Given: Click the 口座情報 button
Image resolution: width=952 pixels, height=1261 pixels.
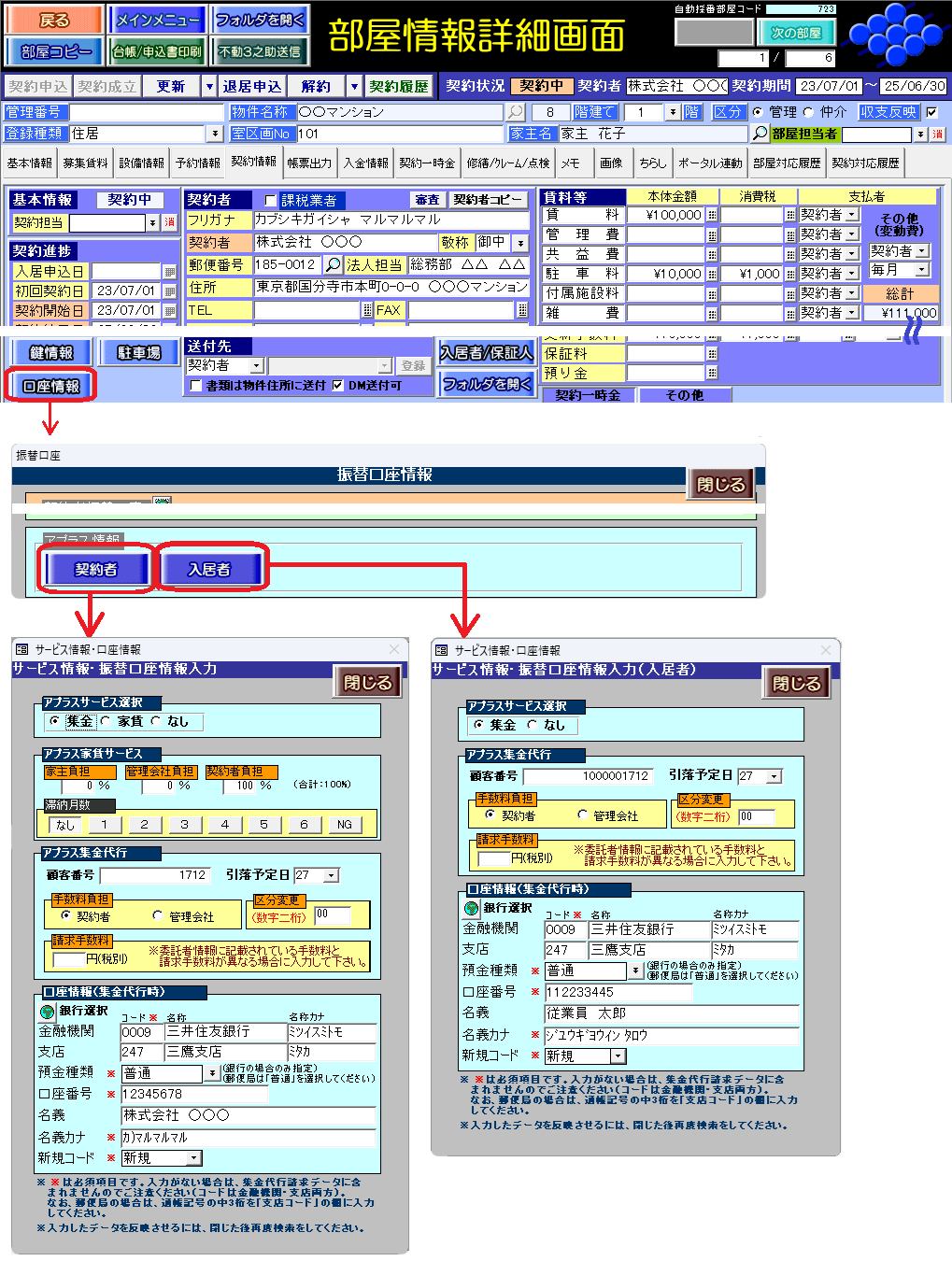Looking at the screenshot, I should pos(51,387).
